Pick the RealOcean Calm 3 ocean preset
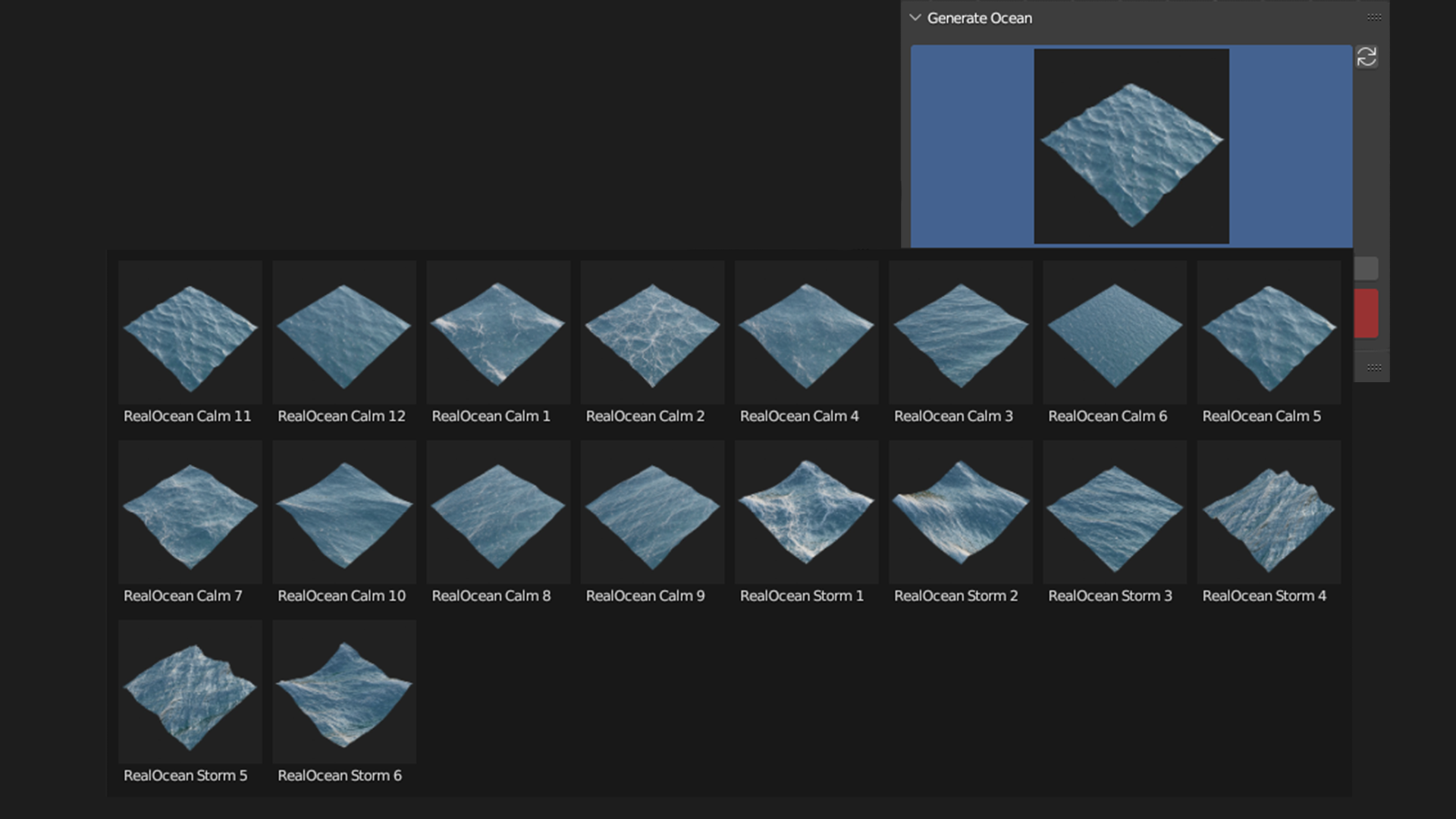 tap(961, 332)
